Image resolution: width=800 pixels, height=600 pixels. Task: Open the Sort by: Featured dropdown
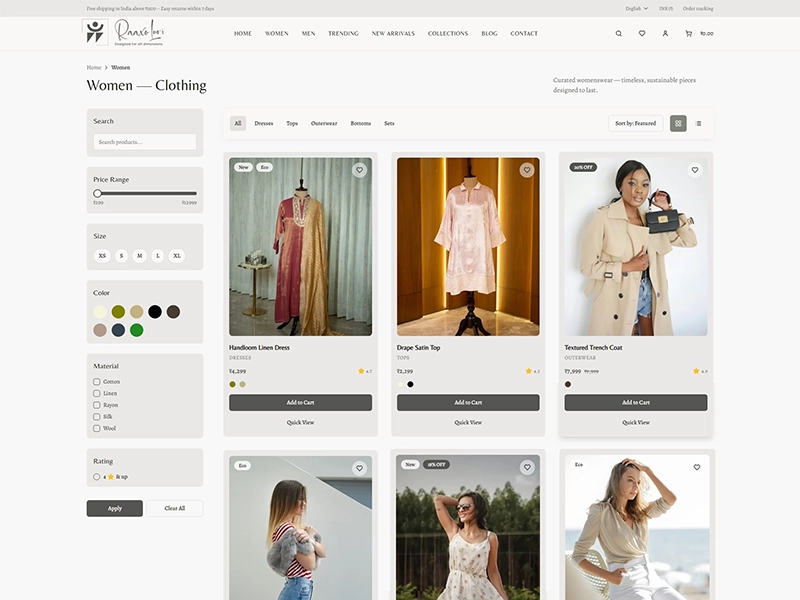click(635, 123)
